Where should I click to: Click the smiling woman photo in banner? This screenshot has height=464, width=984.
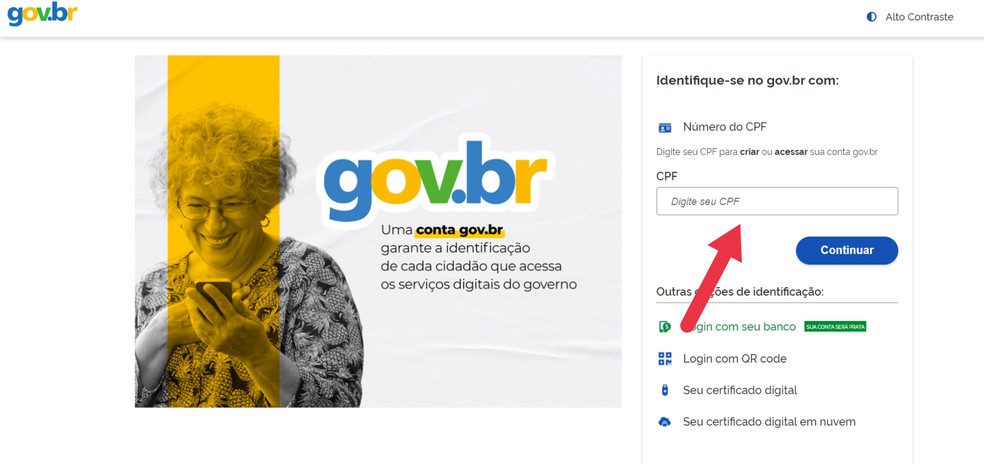click(248, 257)
